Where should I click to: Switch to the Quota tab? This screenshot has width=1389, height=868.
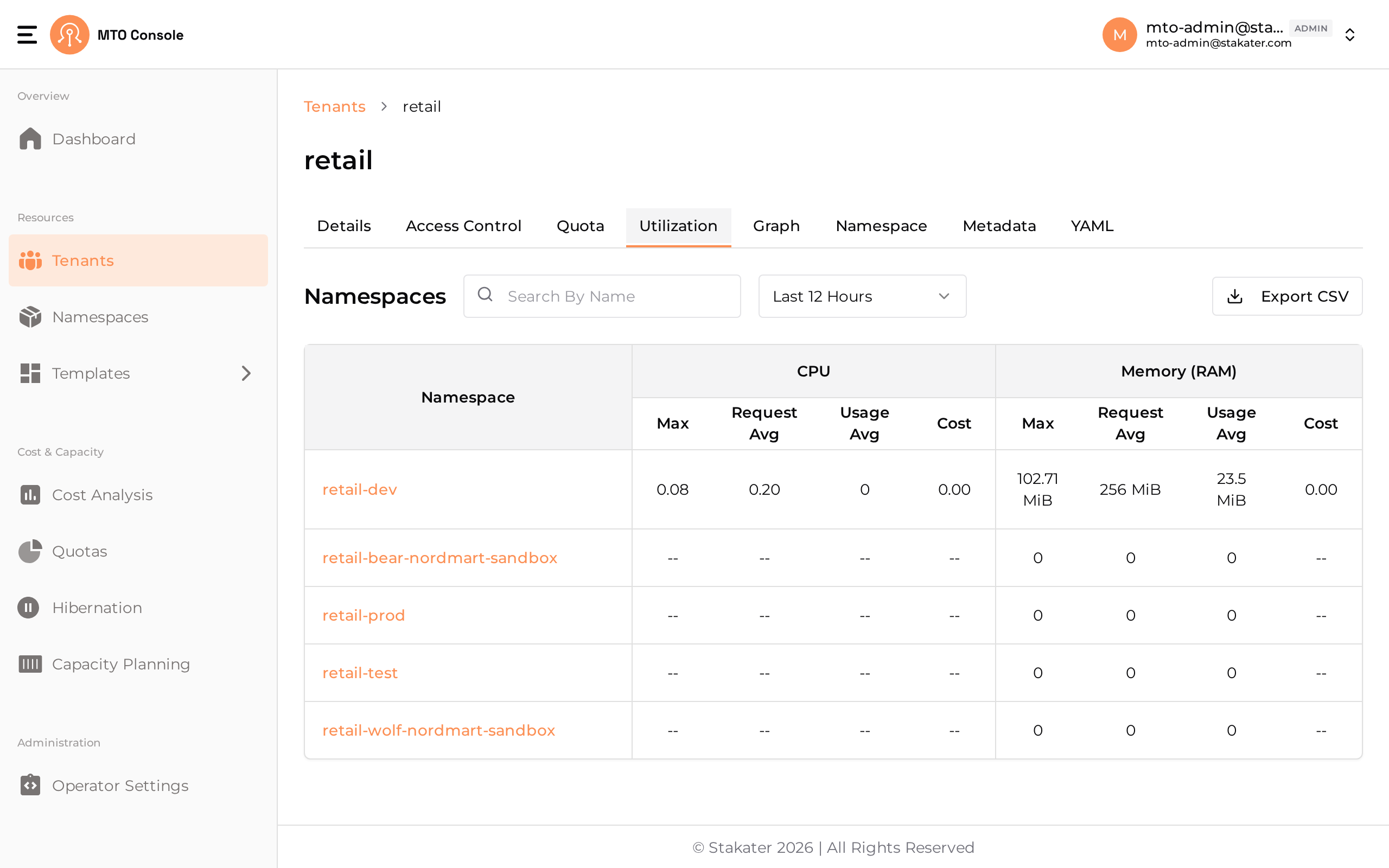580,226
